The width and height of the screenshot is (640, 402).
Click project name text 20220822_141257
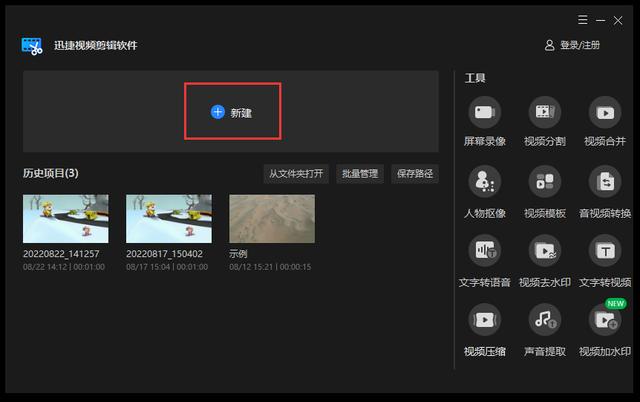pyautogui.click(x=61, y=254)
